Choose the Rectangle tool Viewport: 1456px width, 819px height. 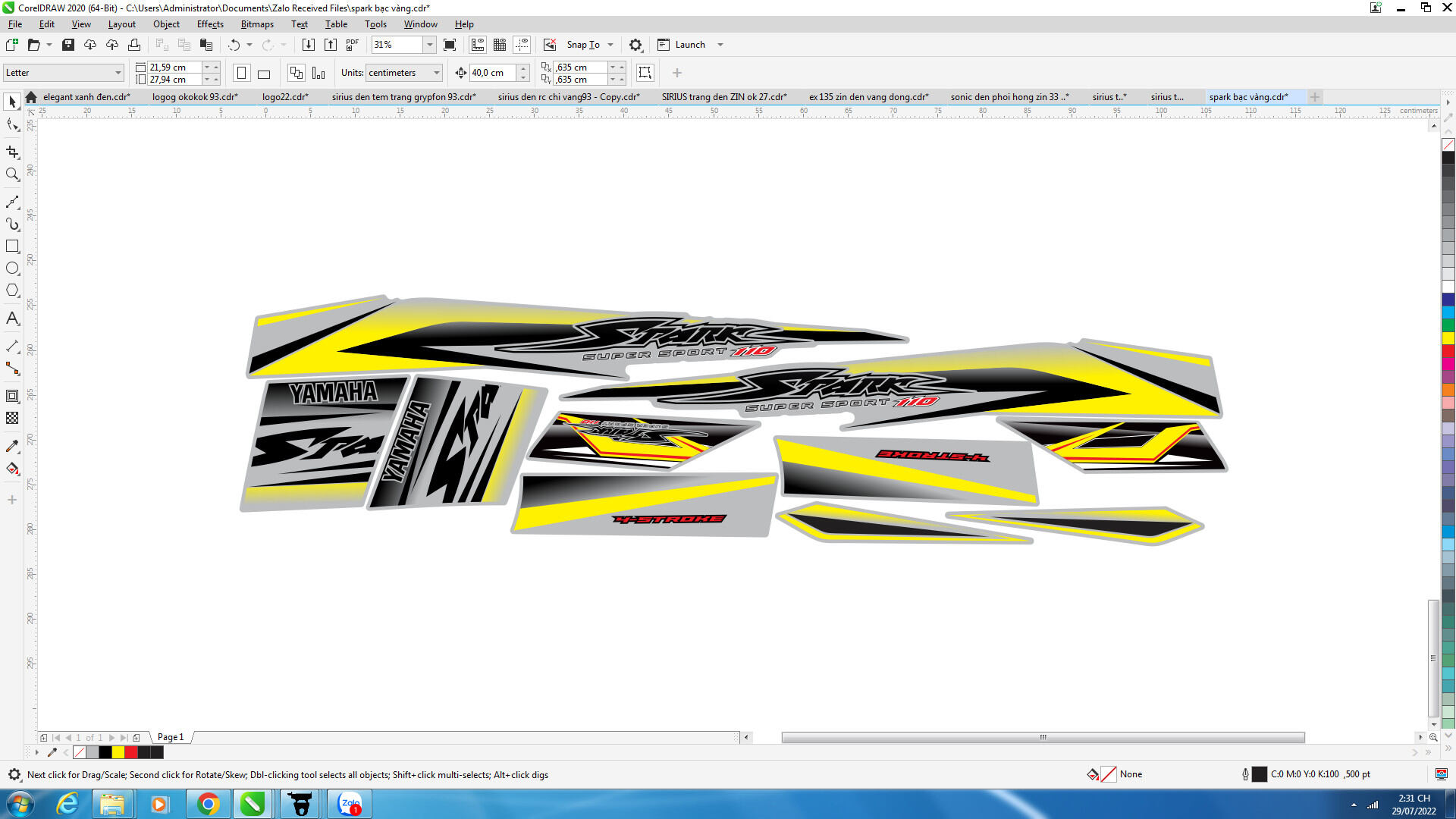12,246
